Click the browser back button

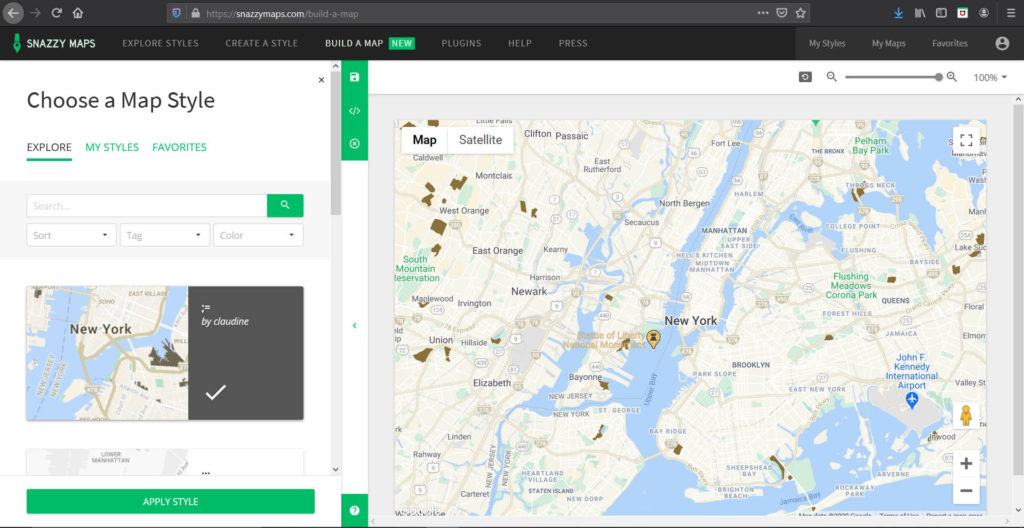click(13, 12)
